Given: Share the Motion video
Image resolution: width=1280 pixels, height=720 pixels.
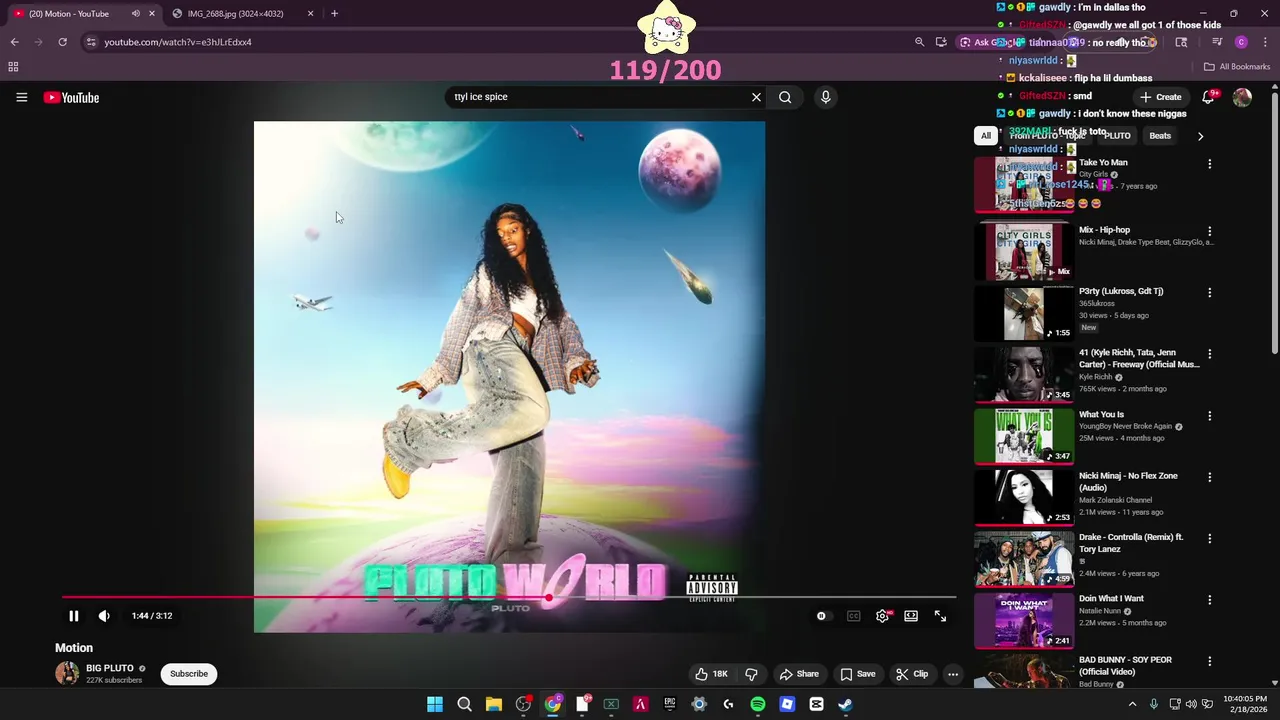Looking at the screenshot, I should (x=799, y=674).
